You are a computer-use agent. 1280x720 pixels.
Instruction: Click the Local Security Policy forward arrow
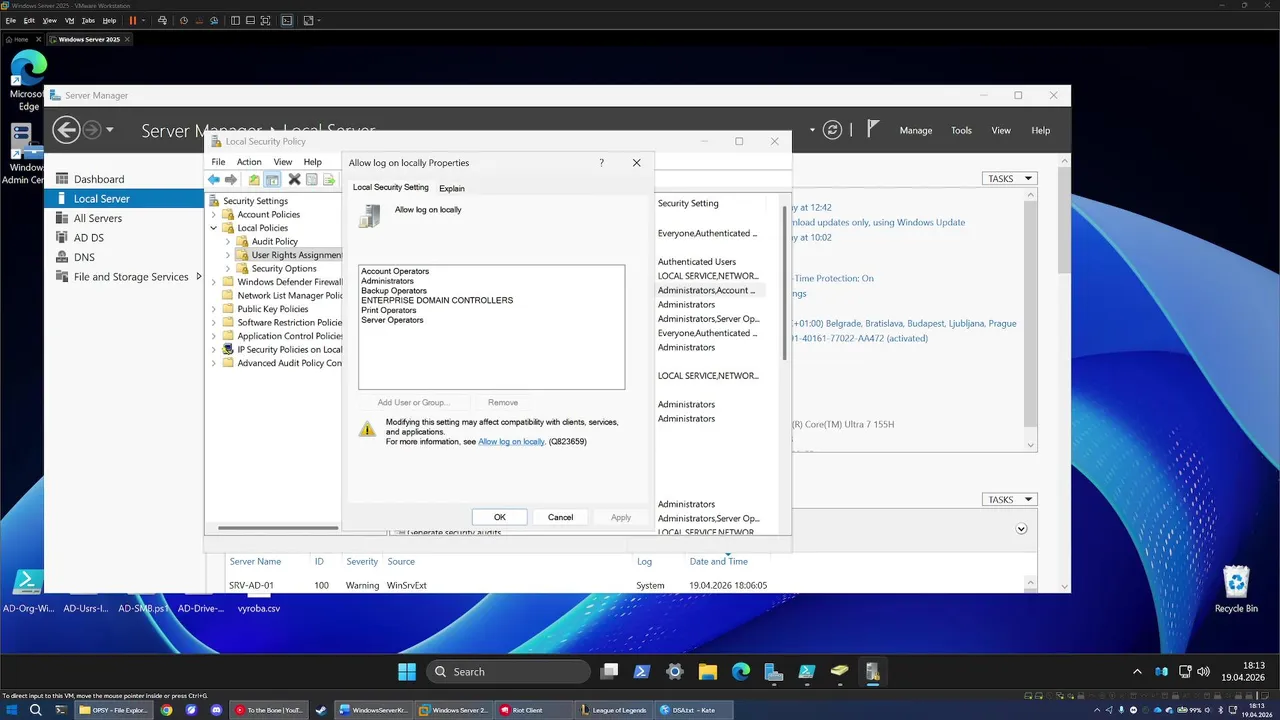pos(231,180)
